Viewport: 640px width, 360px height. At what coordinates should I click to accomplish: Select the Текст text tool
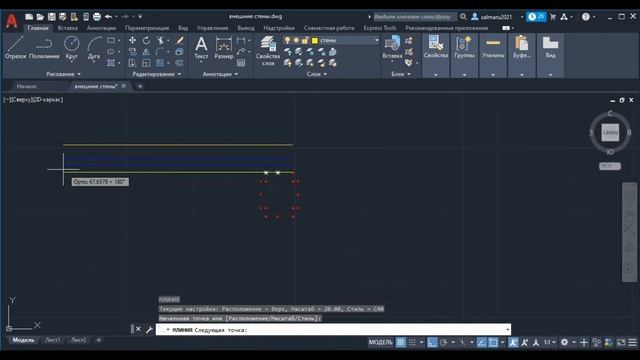tap(201, 48)
